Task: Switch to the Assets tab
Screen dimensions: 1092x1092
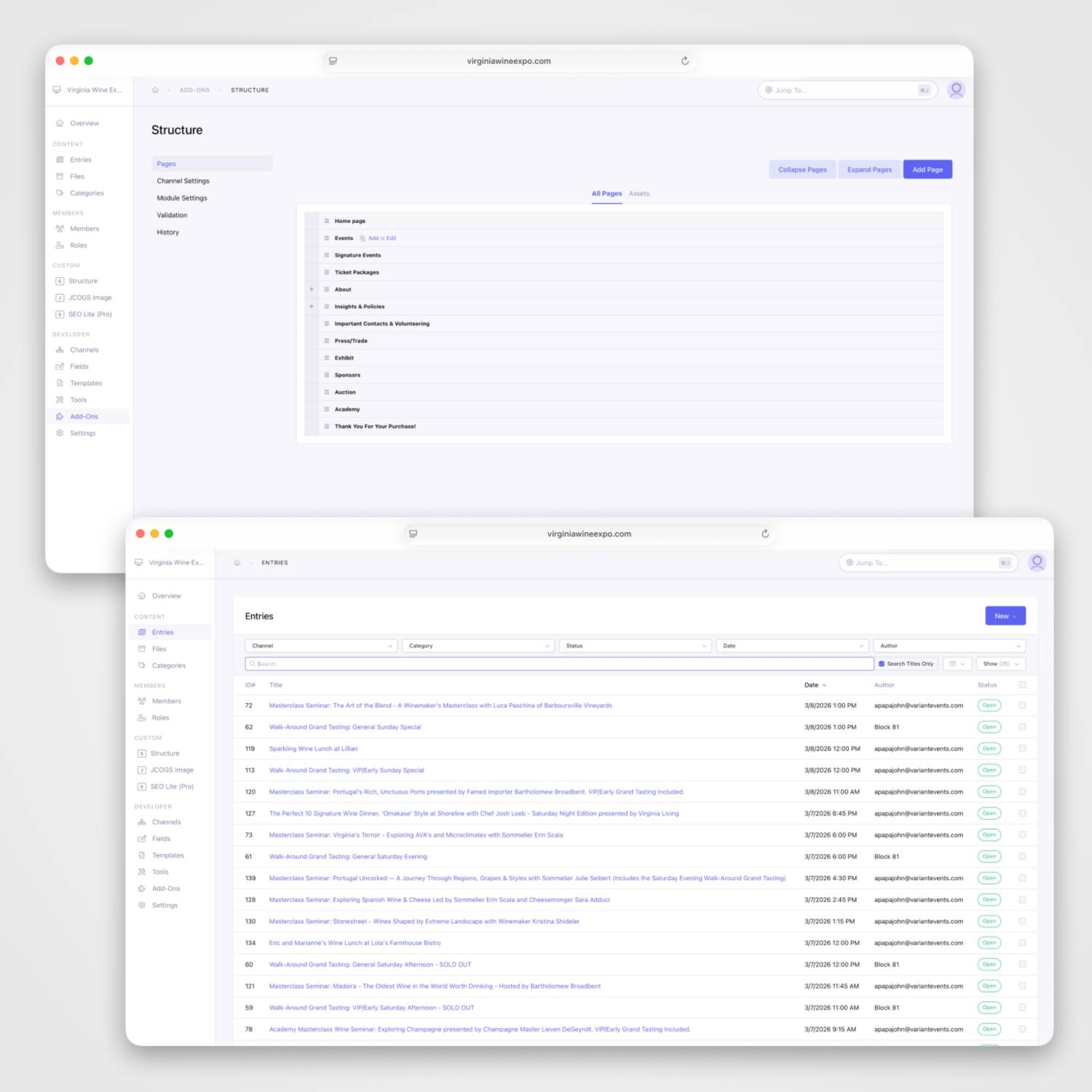Action: pos(638,194)
